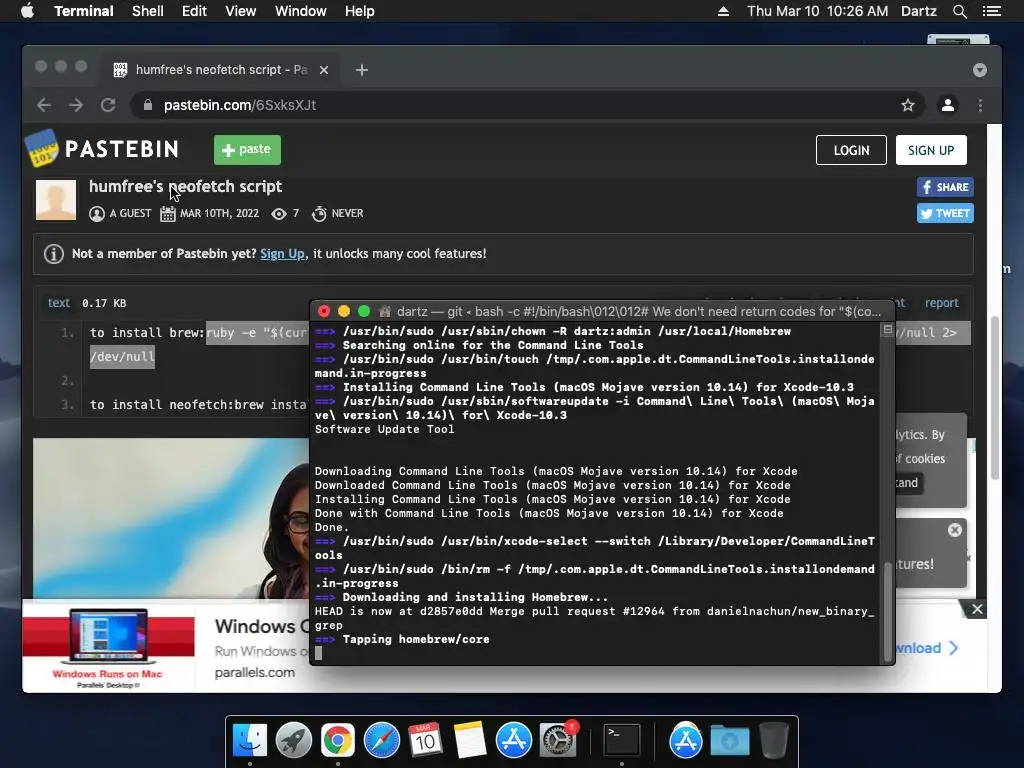
Task: Click the lock icon in address bar
Action: [148, 105]
